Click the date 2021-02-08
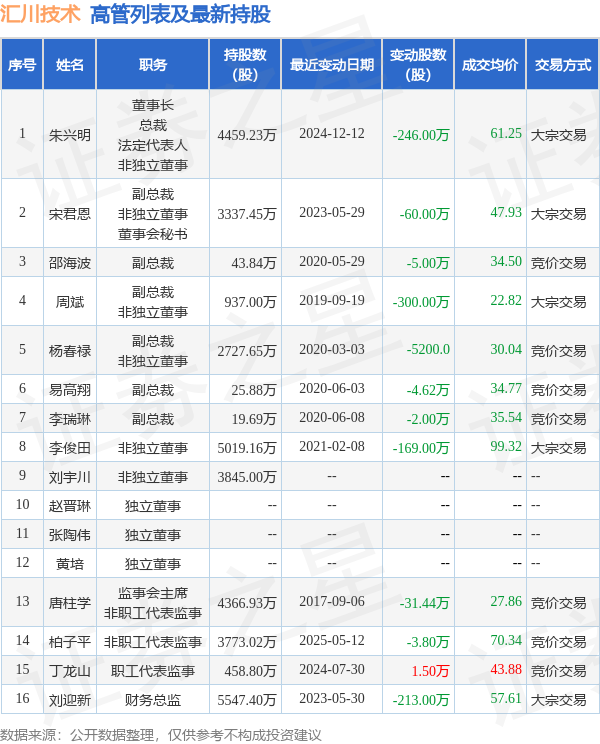This screenshot has height=744, width=600. pyautogui.click(x=332, y=446)
